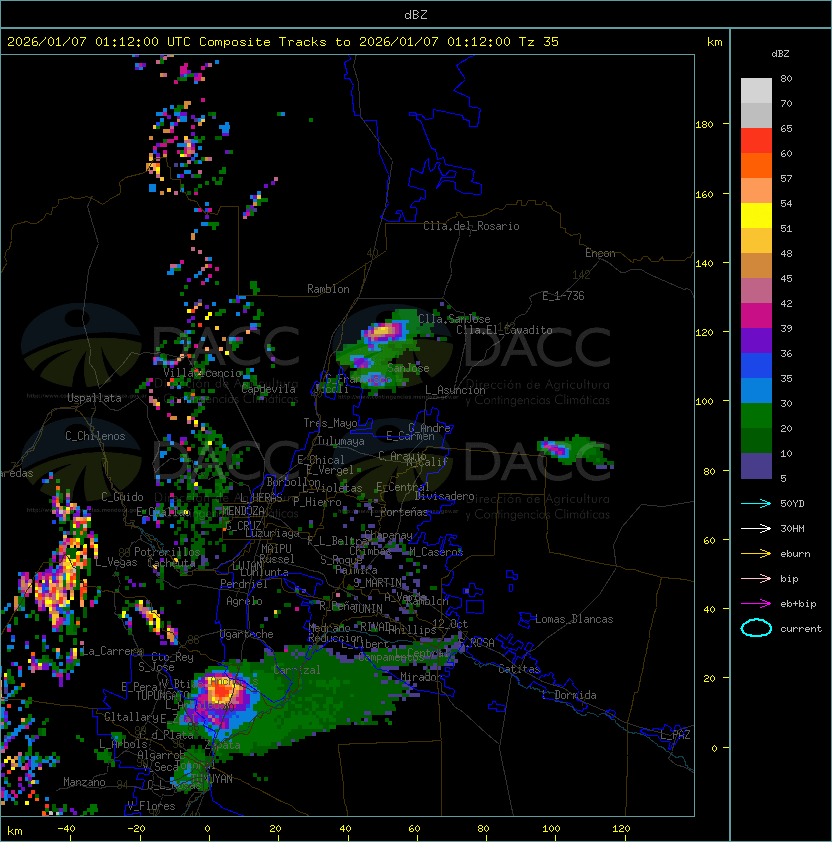
Task: Click the 180 km tick on vertical axis
Action: click(704, 125)
